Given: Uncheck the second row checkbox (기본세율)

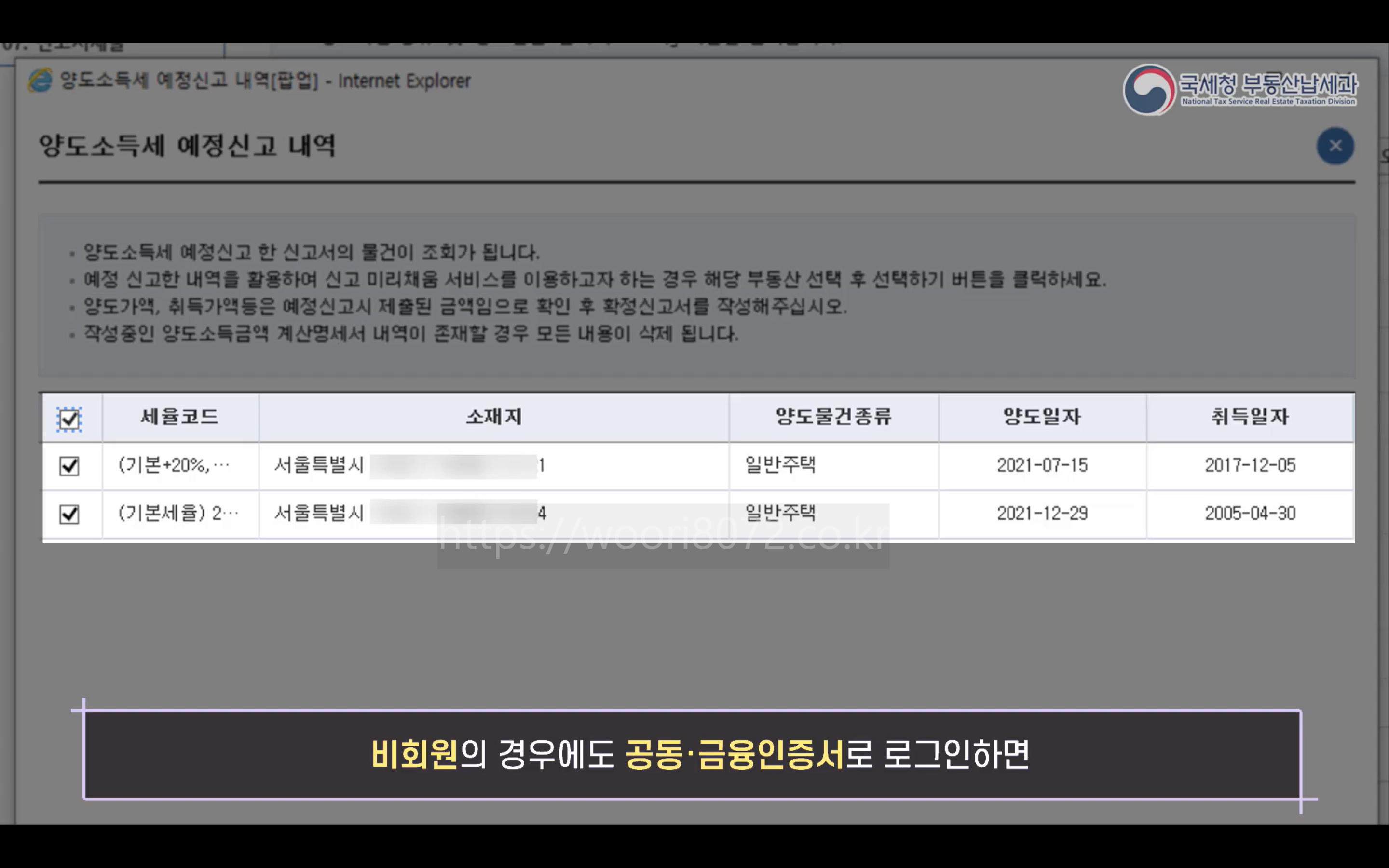Looking at the screenshot, I should coord(69,514).
